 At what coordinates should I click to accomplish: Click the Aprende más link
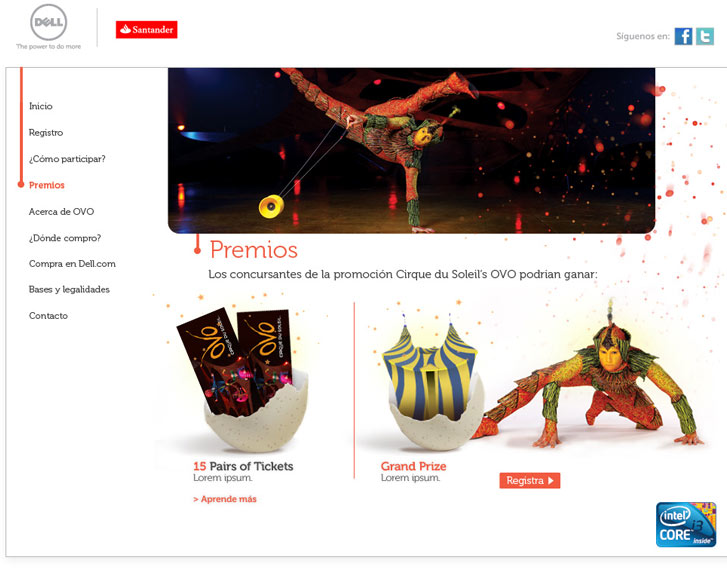(225, 499)
